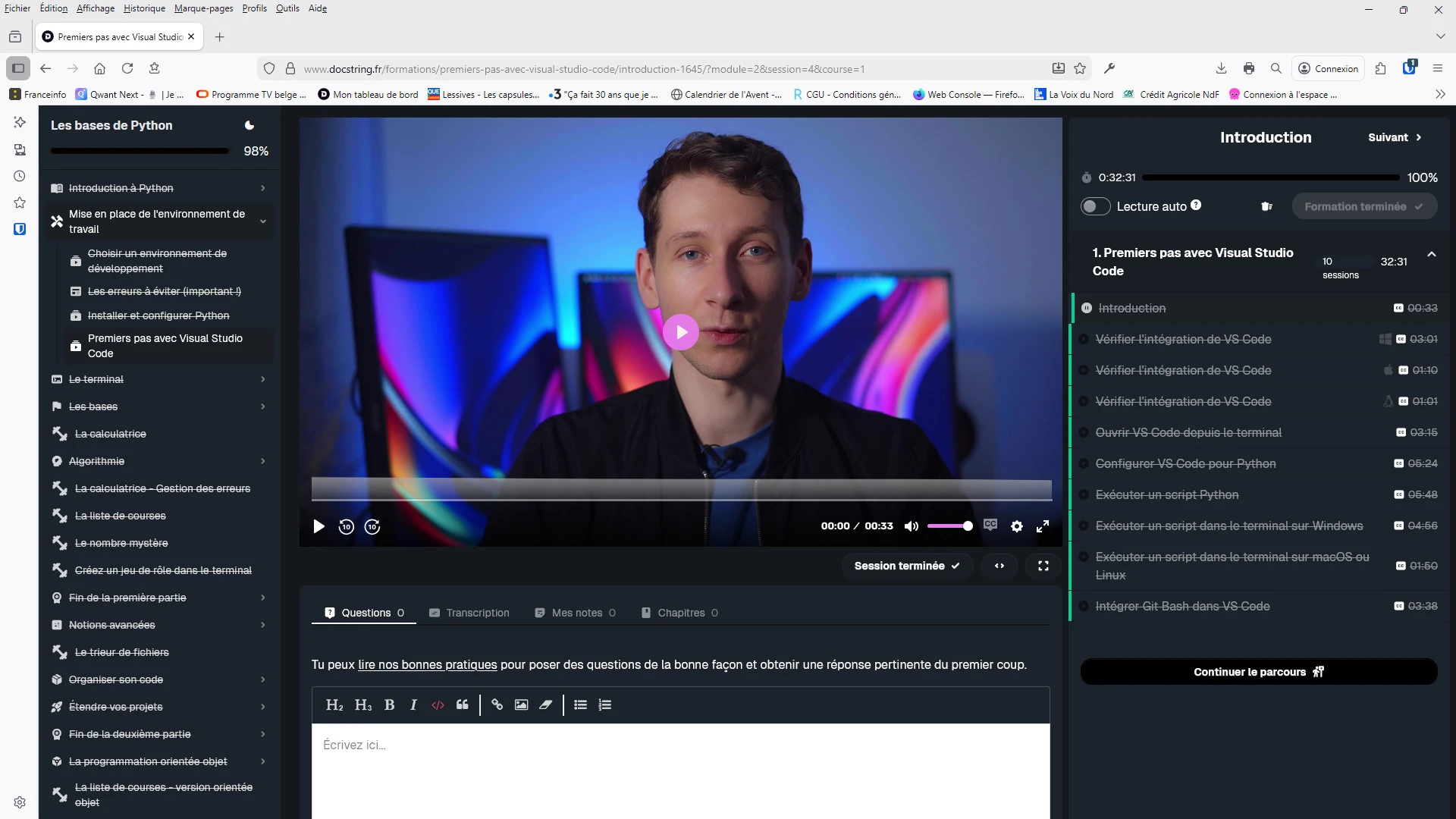Click Continuer le parcours button
Image resolution: width=1456 pixels, height=819 pixels.
(x=1258, y=672)
